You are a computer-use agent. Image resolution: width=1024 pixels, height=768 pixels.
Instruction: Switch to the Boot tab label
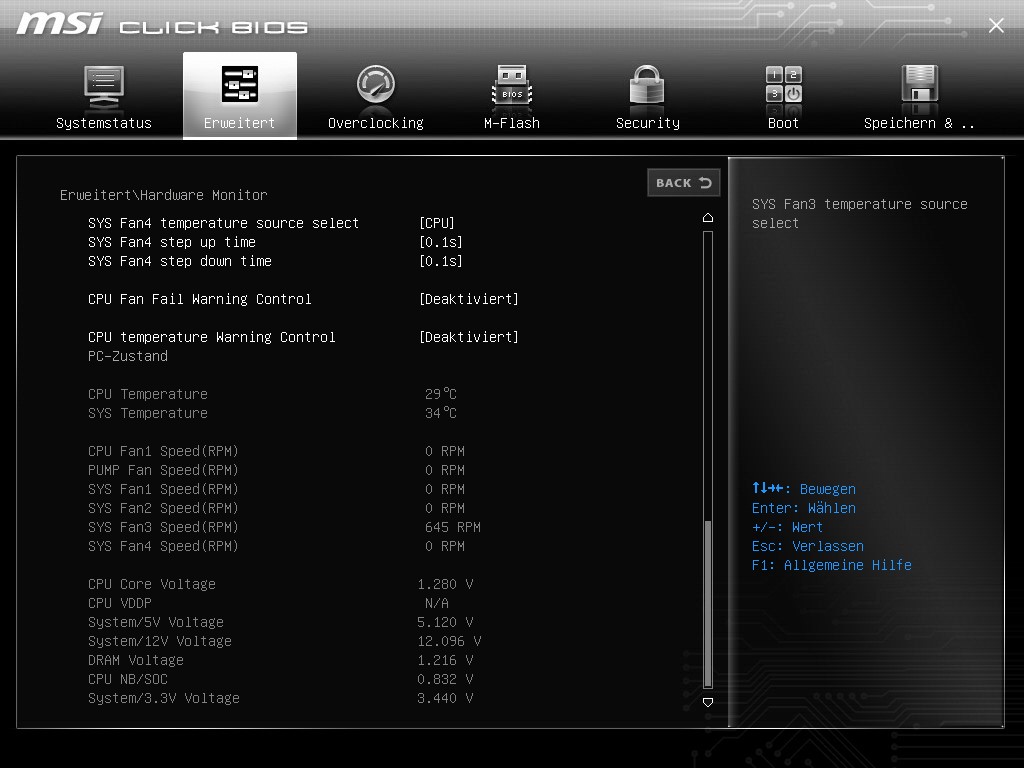[x=783, y=123]
